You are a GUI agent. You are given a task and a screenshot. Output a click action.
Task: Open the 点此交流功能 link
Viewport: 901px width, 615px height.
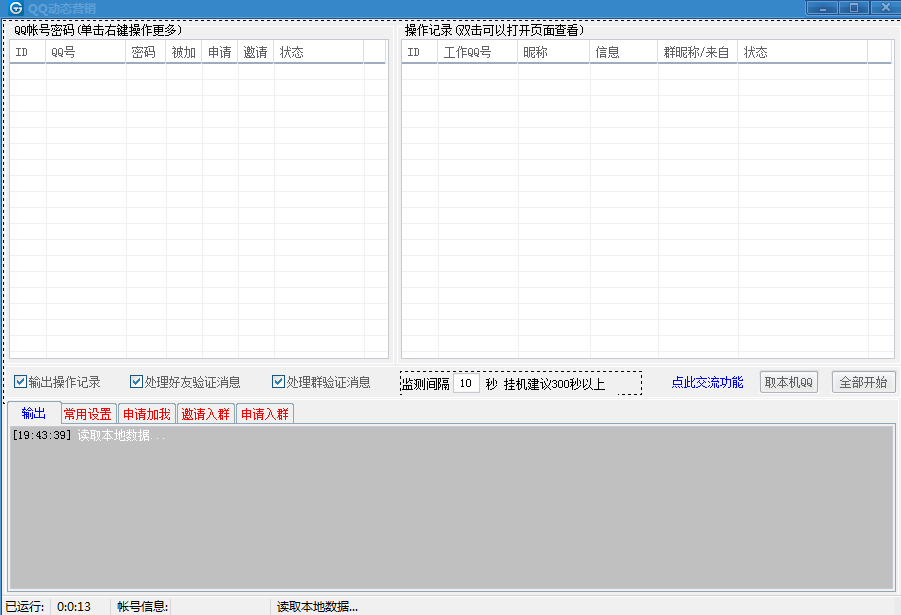tap(707, 382)
